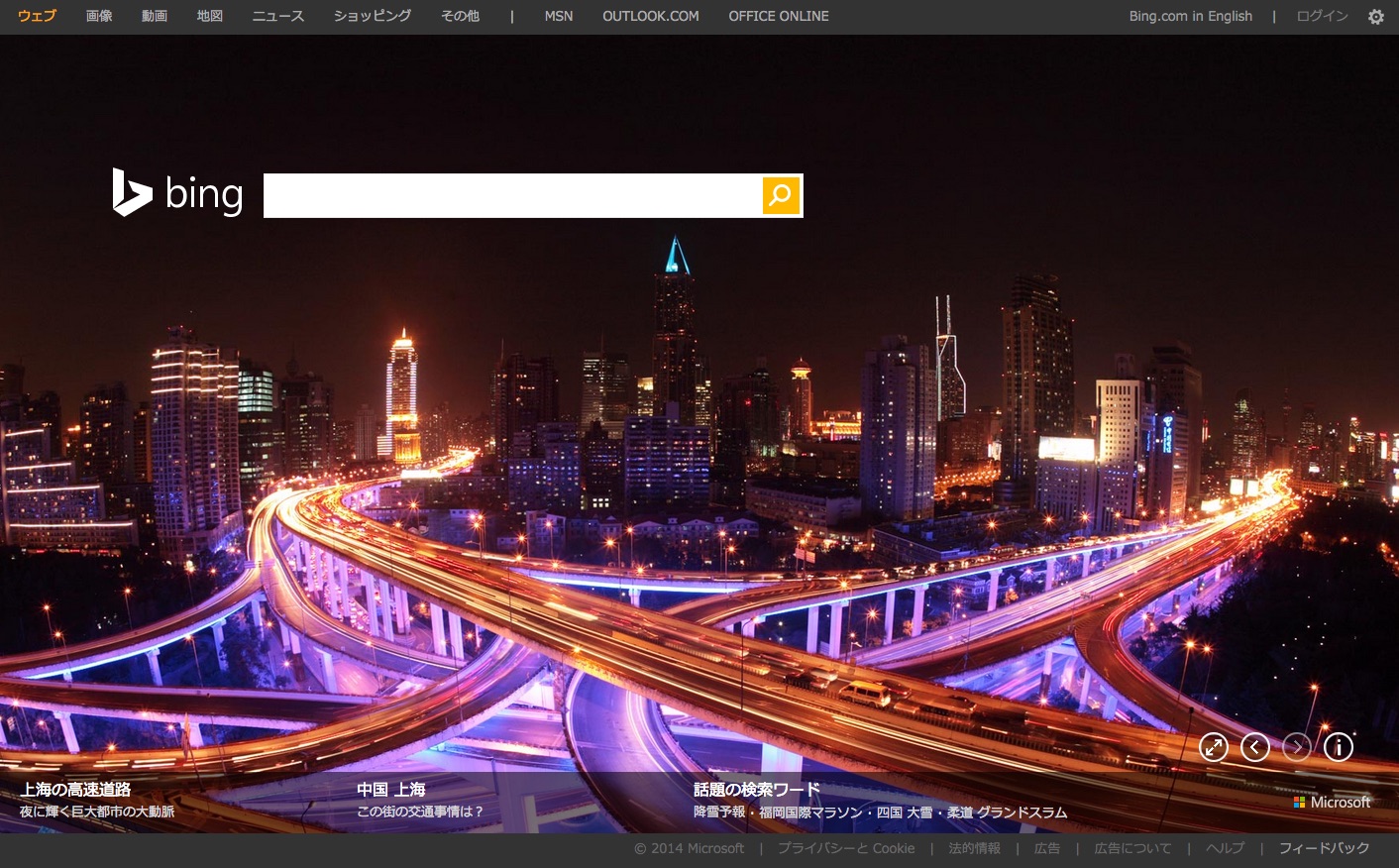The image size is (1399, 868).
Task: Expand background image to full screen
Action: click(x=1213, y=747)
